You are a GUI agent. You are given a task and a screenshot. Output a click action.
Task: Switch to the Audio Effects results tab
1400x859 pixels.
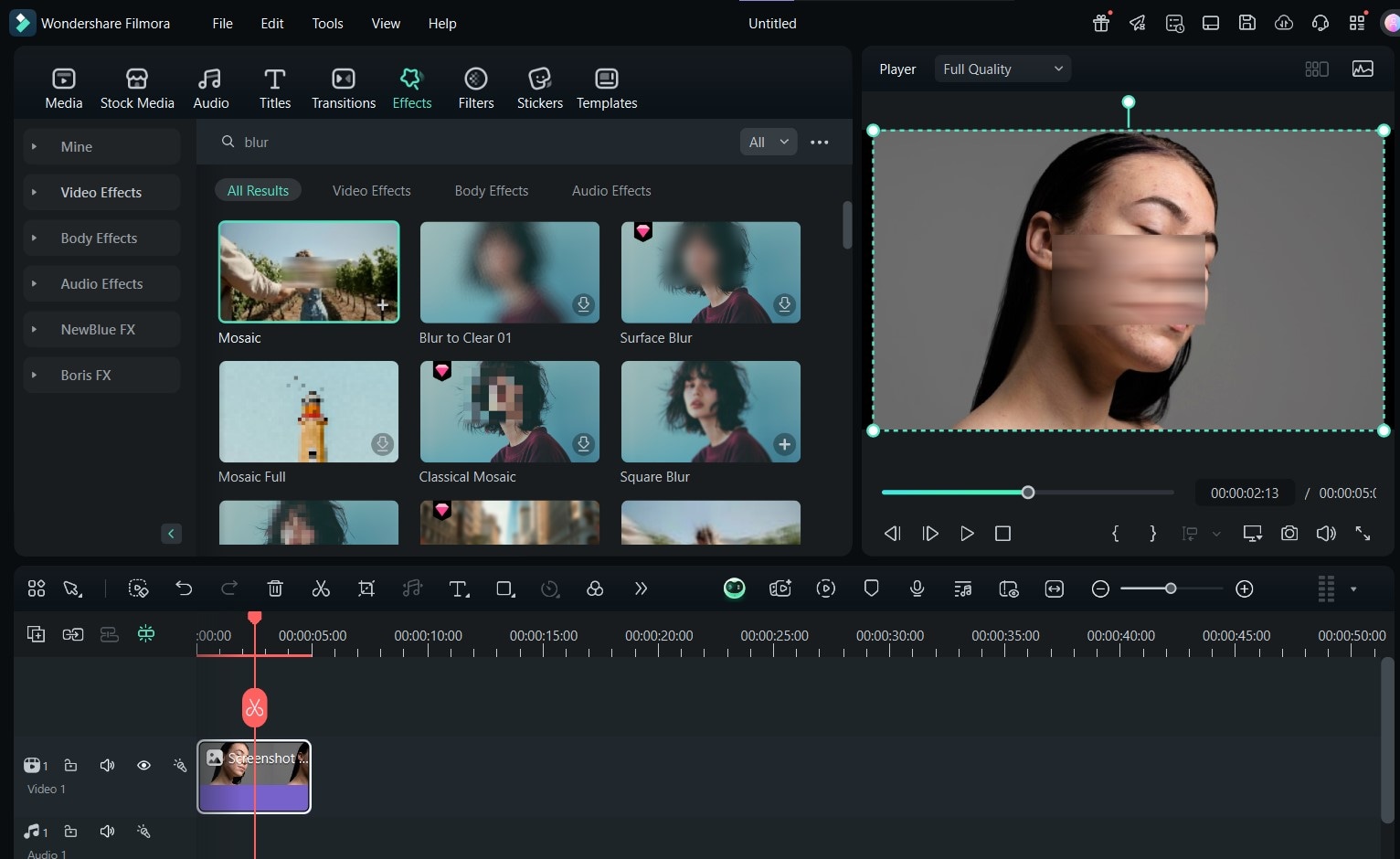tap(611, 190)
